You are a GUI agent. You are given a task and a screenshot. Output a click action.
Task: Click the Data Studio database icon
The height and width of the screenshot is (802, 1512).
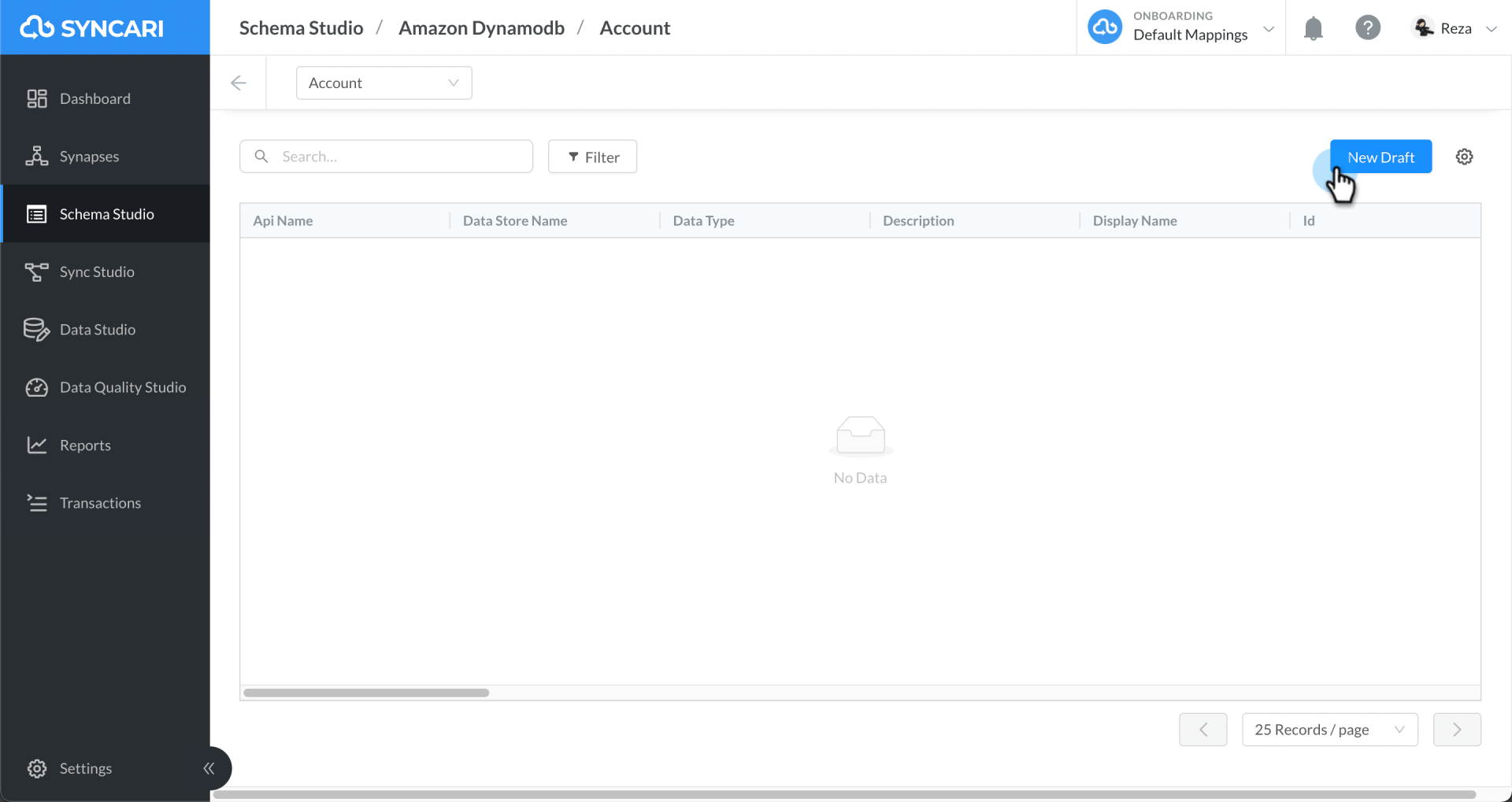[x=37, y=329]
